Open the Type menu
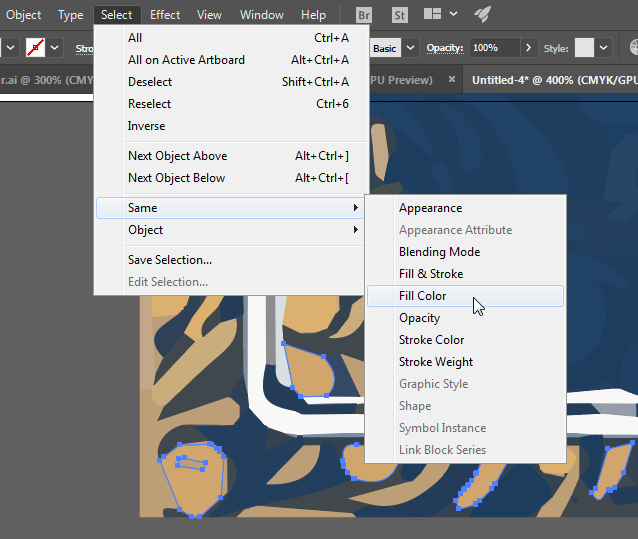 pyautogui.click(x=70, y=15)
